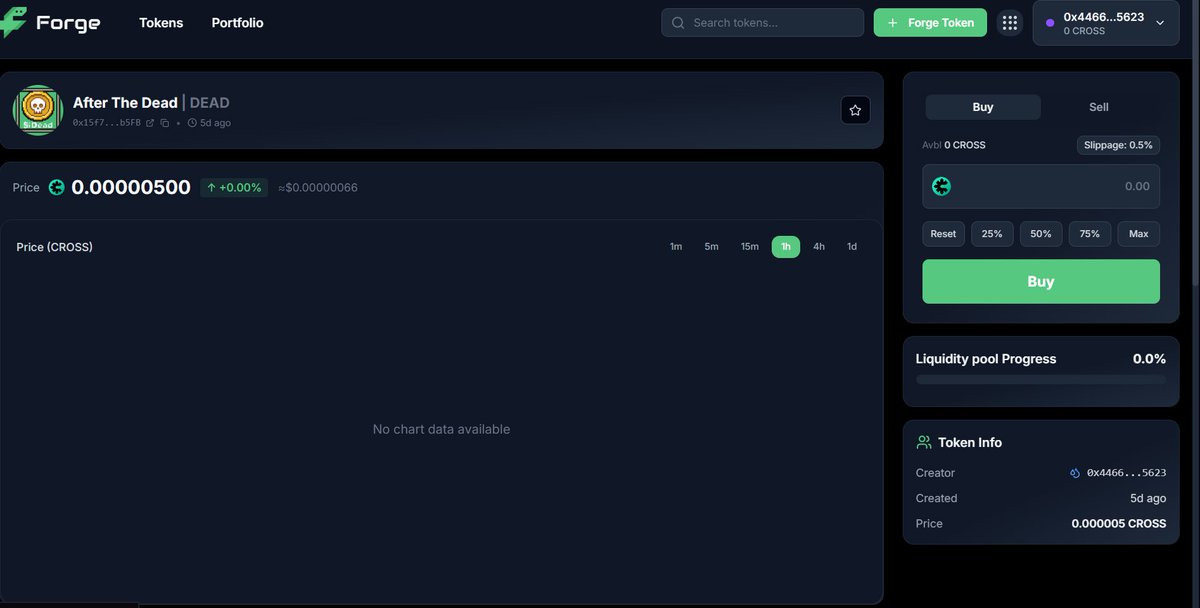1200x608 pixels.
Task: Expand the wallet account dropdown chevron
Action: [1160, 23]
